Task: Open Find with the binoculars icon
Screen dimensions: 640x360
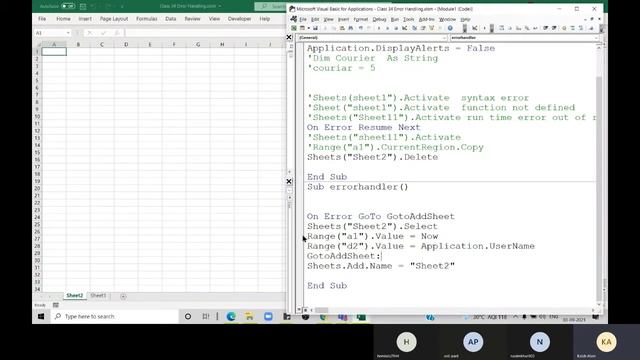Action: click(351, 28)
